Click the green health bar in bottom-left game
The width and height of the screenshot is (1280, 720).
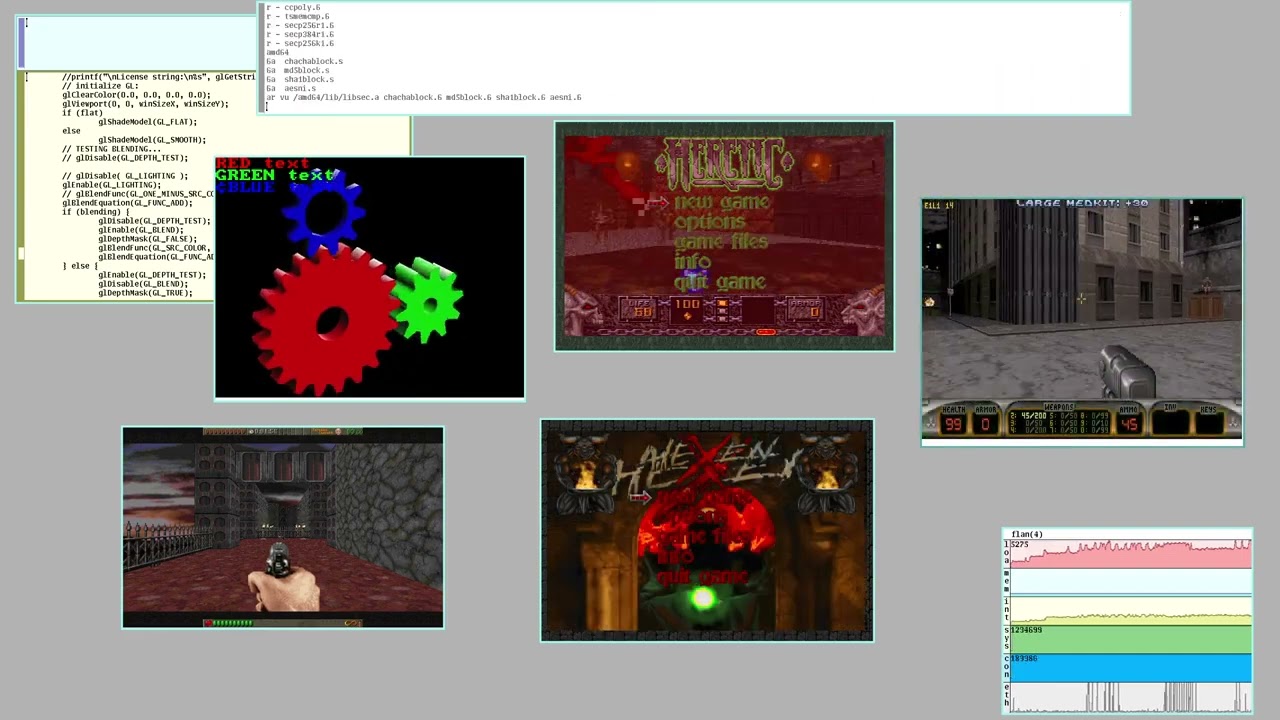click(x=233, y=623)
